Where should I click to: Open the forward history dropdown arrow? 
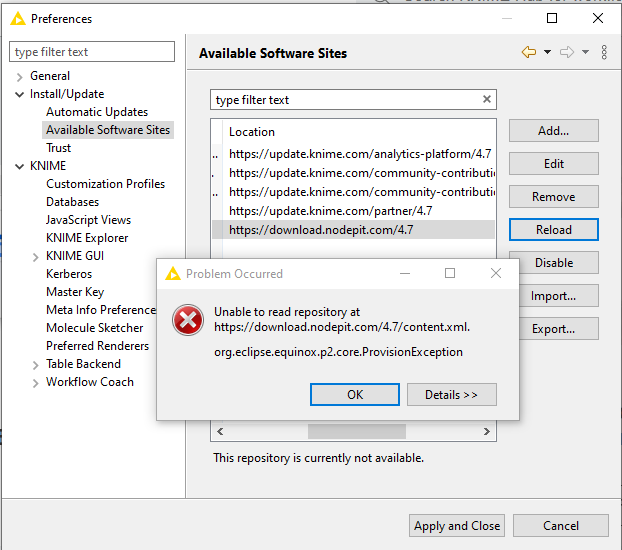coord(586,52)
